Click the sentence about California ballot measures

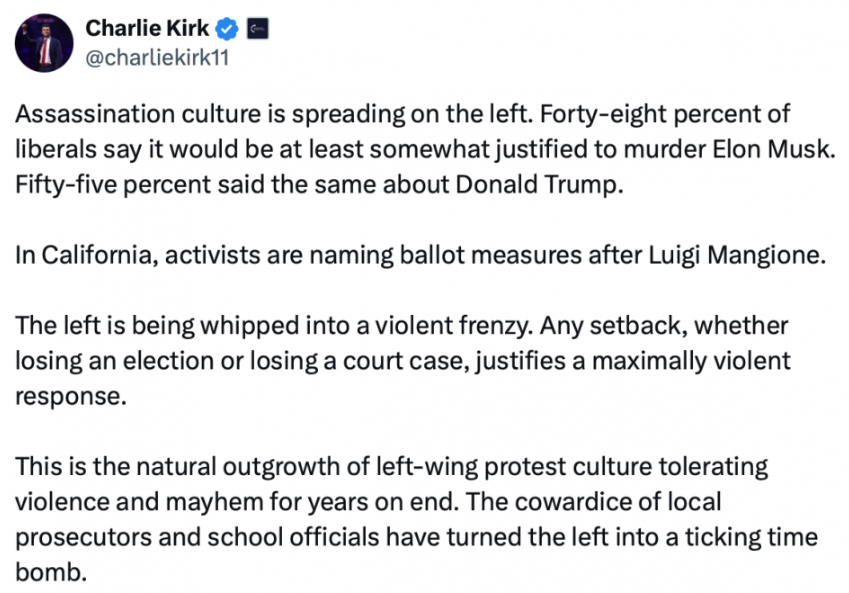click(421, 255)
